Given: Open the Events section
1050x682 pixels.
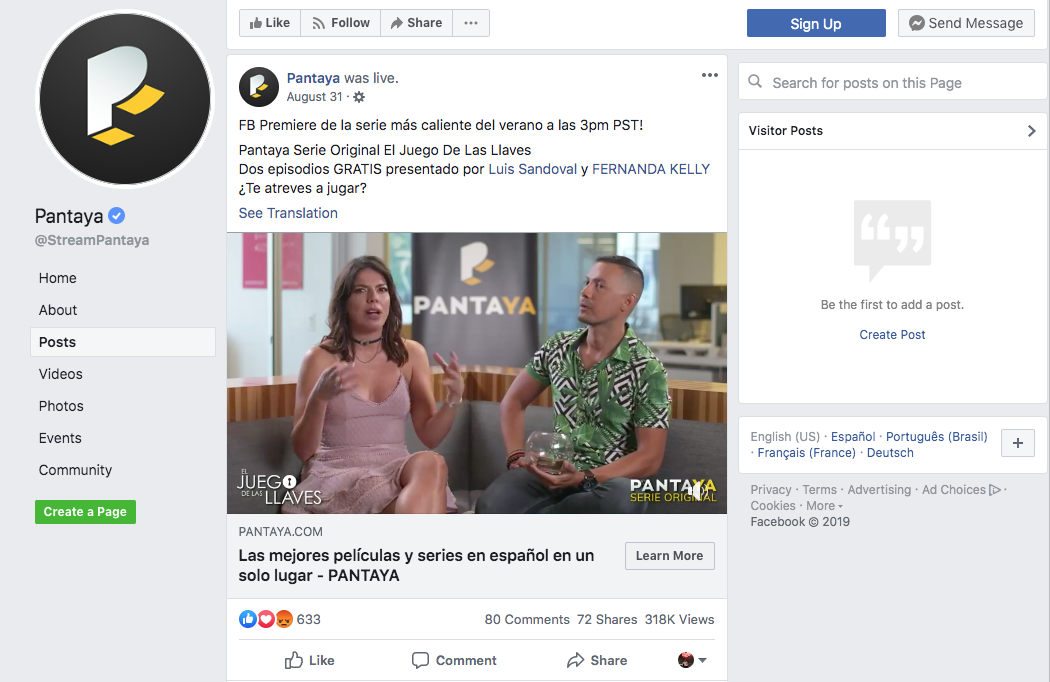Looking at the screenshot, I should click(x=60, y=438).
